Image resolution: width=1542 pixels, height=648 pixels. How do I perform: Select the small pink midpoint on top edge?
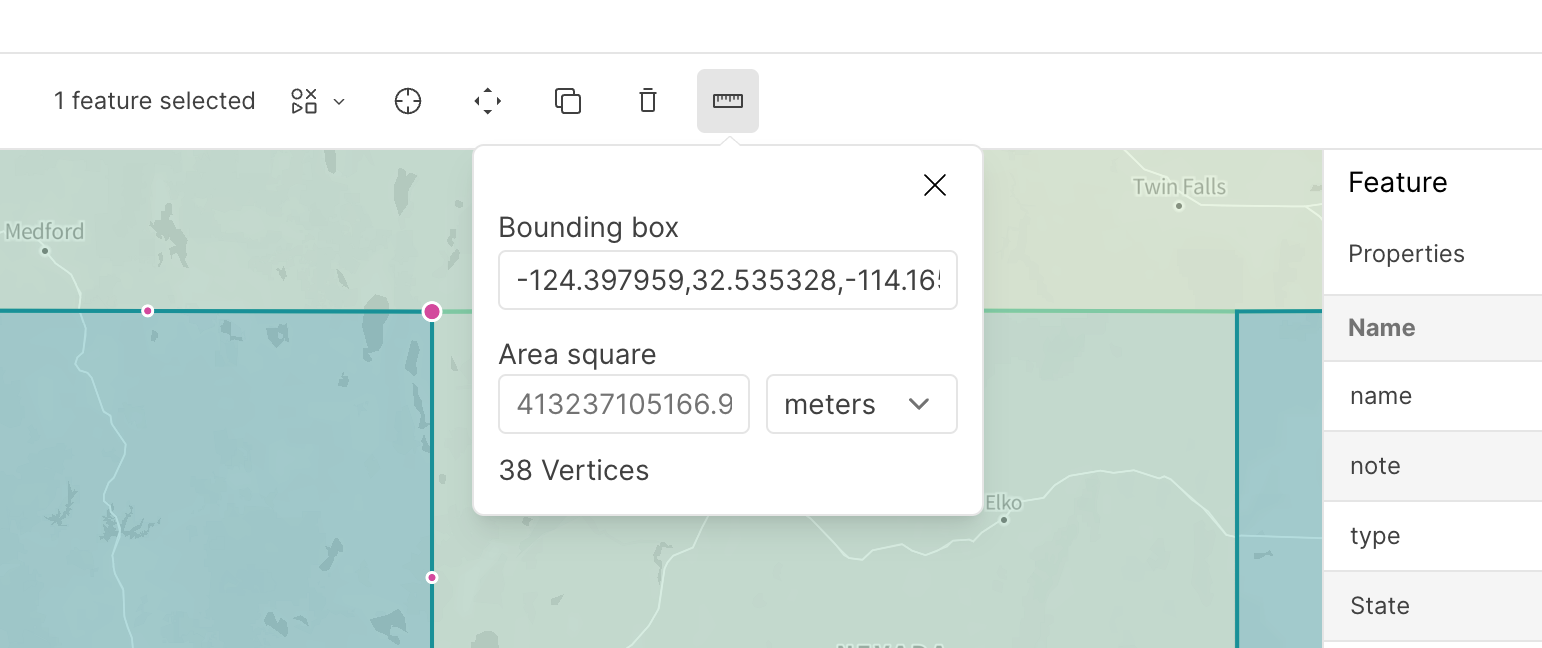click(x=148, y=311)
